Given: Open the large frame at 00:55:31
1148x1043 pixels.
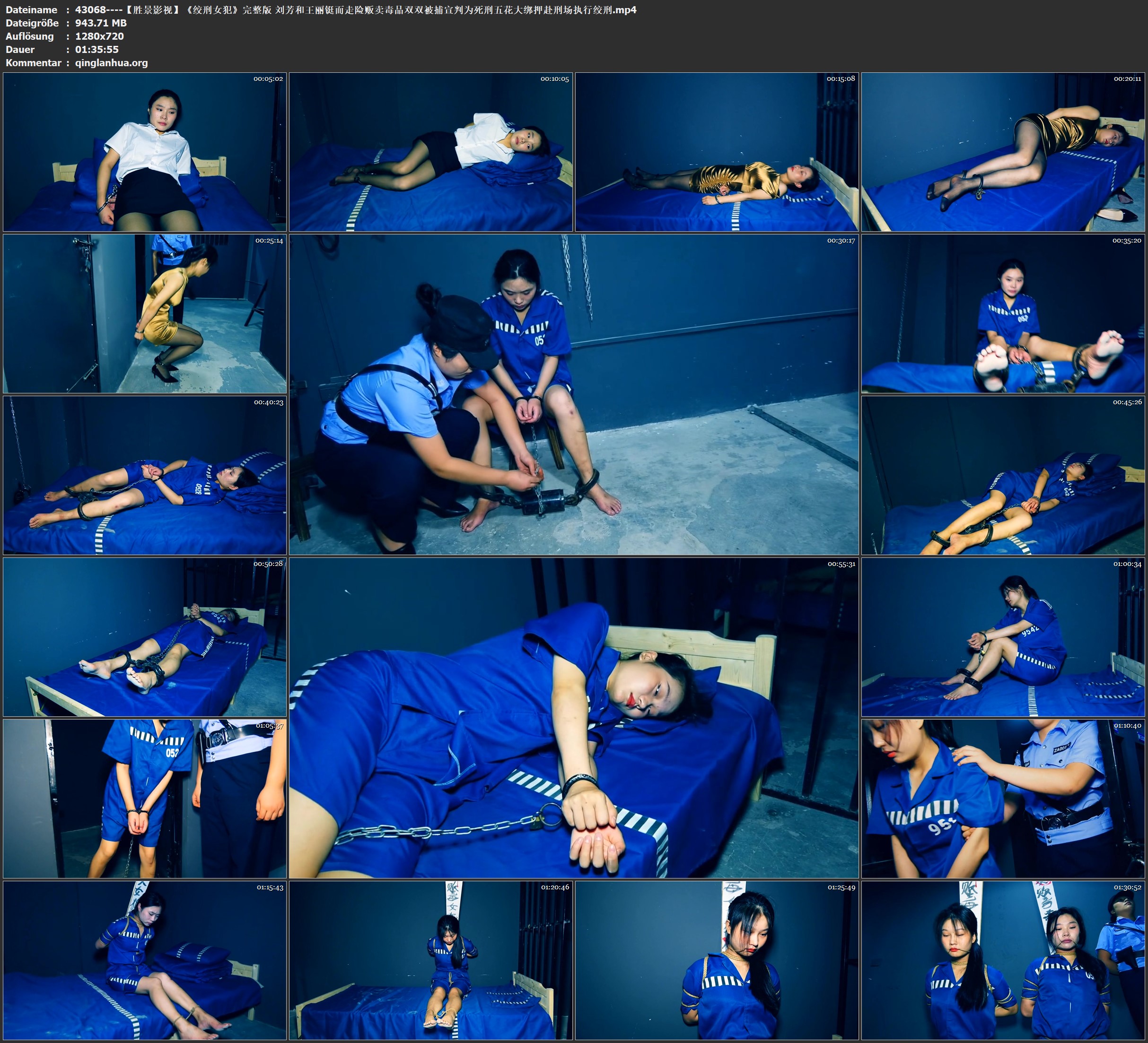Looking at the screenshot, I should coord(573,718).
